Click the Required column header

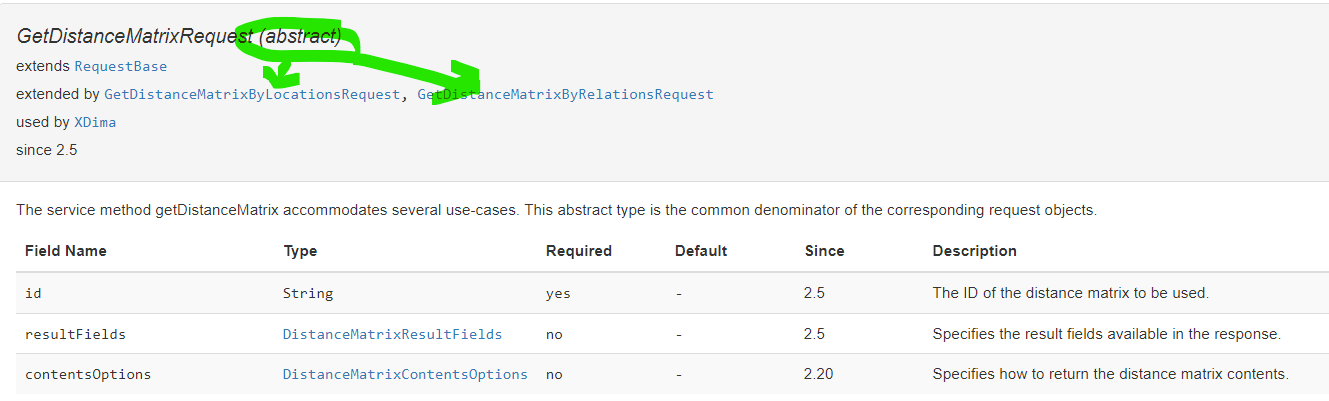579,251
